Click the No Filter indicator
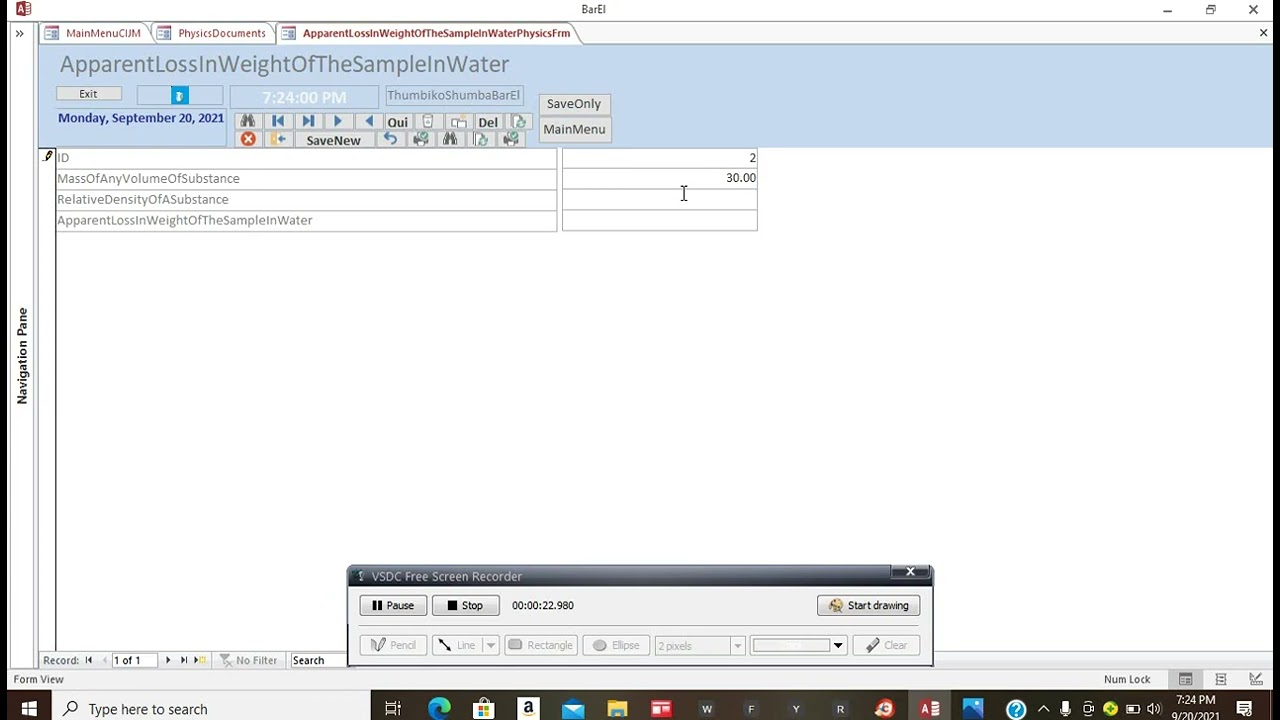Screen dimensions: 1280x720 pyautogui.click(x=248, y=660)
